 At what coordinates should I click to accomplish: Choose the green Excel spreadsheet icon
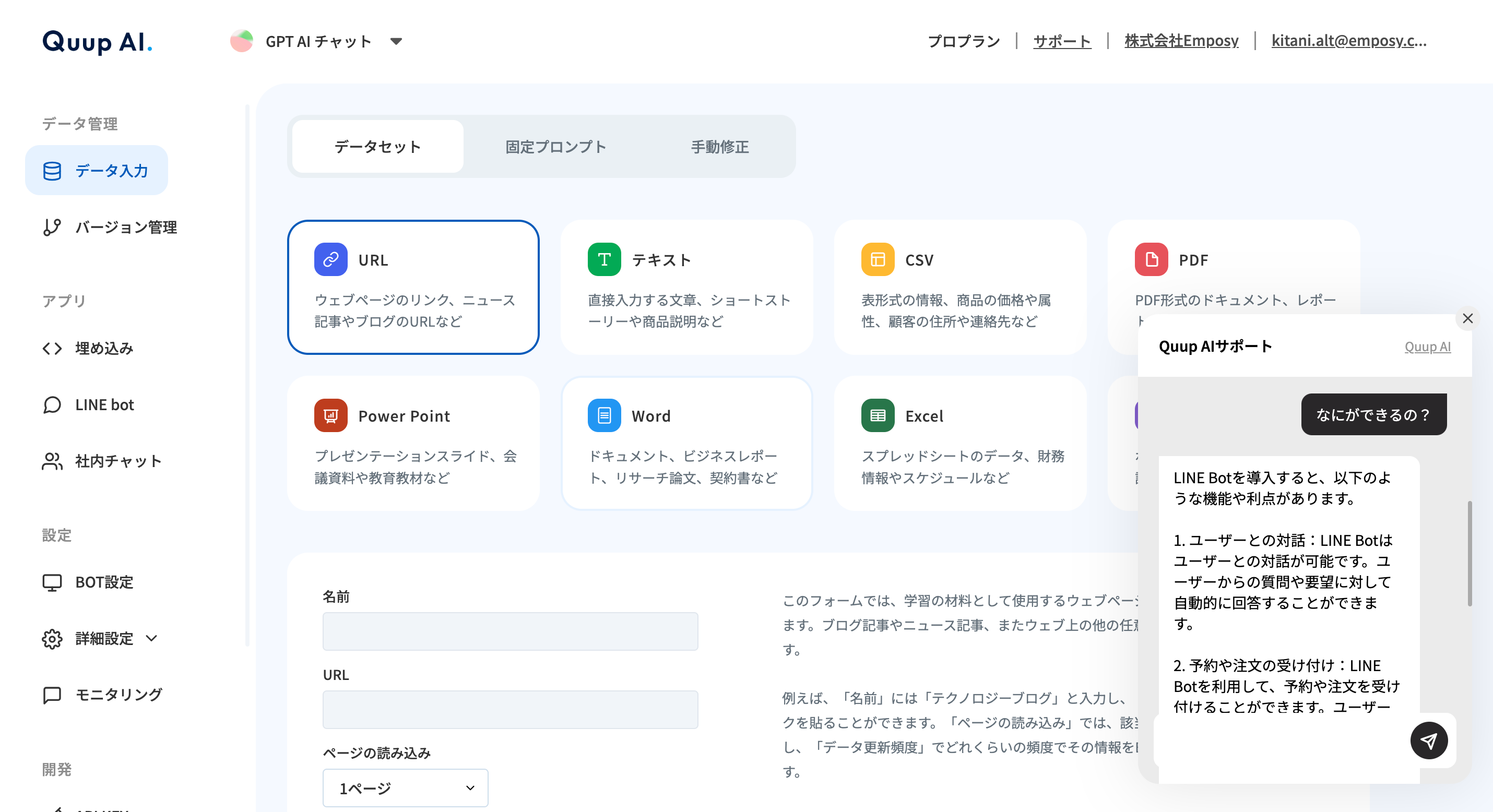(878, 415)
